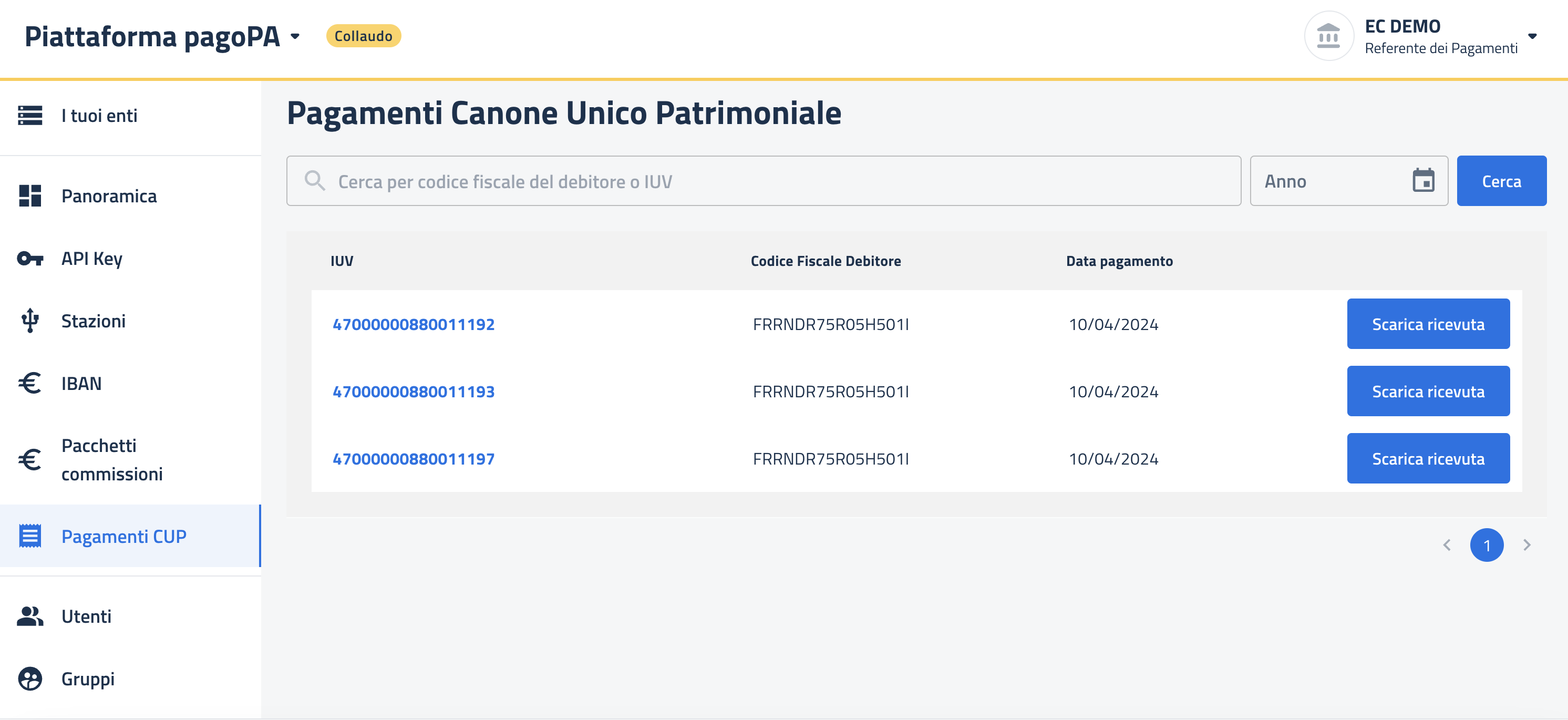Expand the EC DEMO account dropdown arrow
Screen dimensions: 1568x720
(x=1532, y=36)
